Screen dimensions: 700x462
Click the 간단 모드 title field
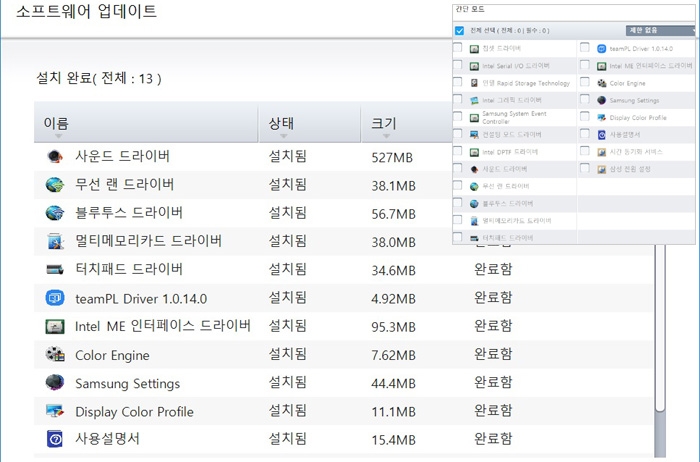(574, 12)
